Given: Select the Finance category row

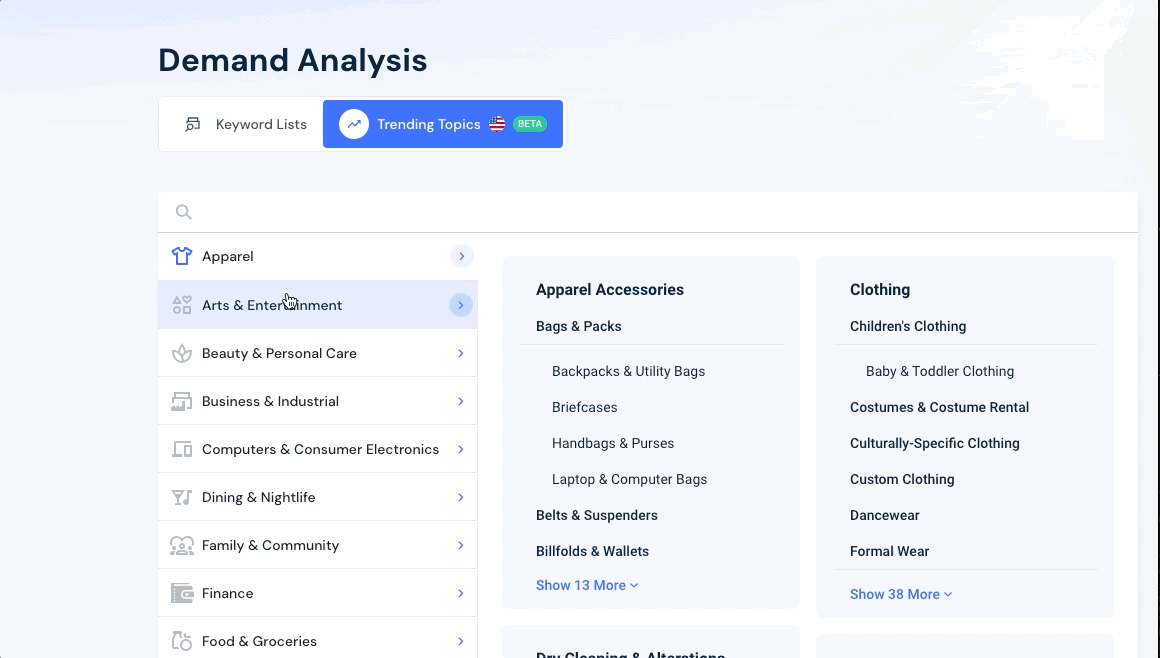Looking at the screenshot, I should (x=317, y=593).
